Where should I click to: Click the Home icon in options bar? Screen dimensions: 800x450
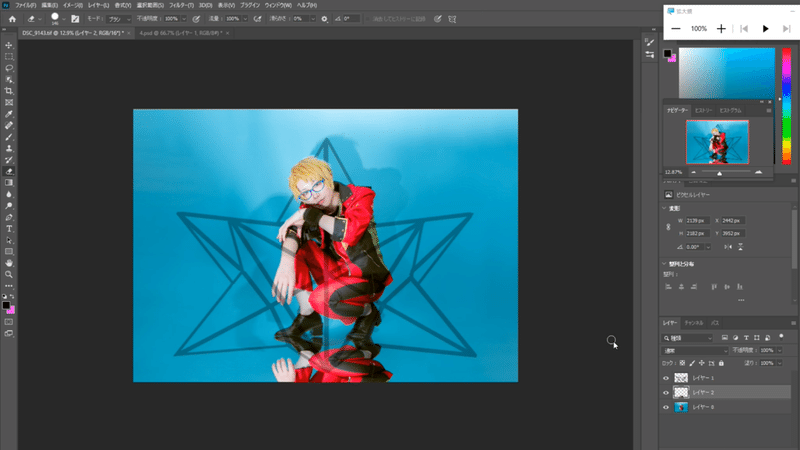click(12, 19)
